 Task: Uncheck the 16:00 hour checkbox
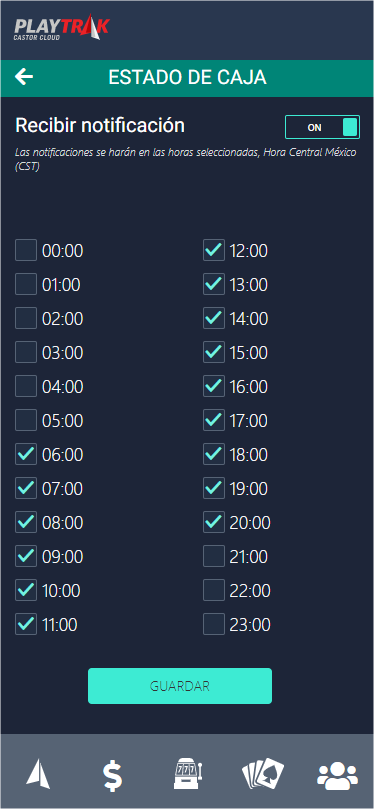pos(214,386)
